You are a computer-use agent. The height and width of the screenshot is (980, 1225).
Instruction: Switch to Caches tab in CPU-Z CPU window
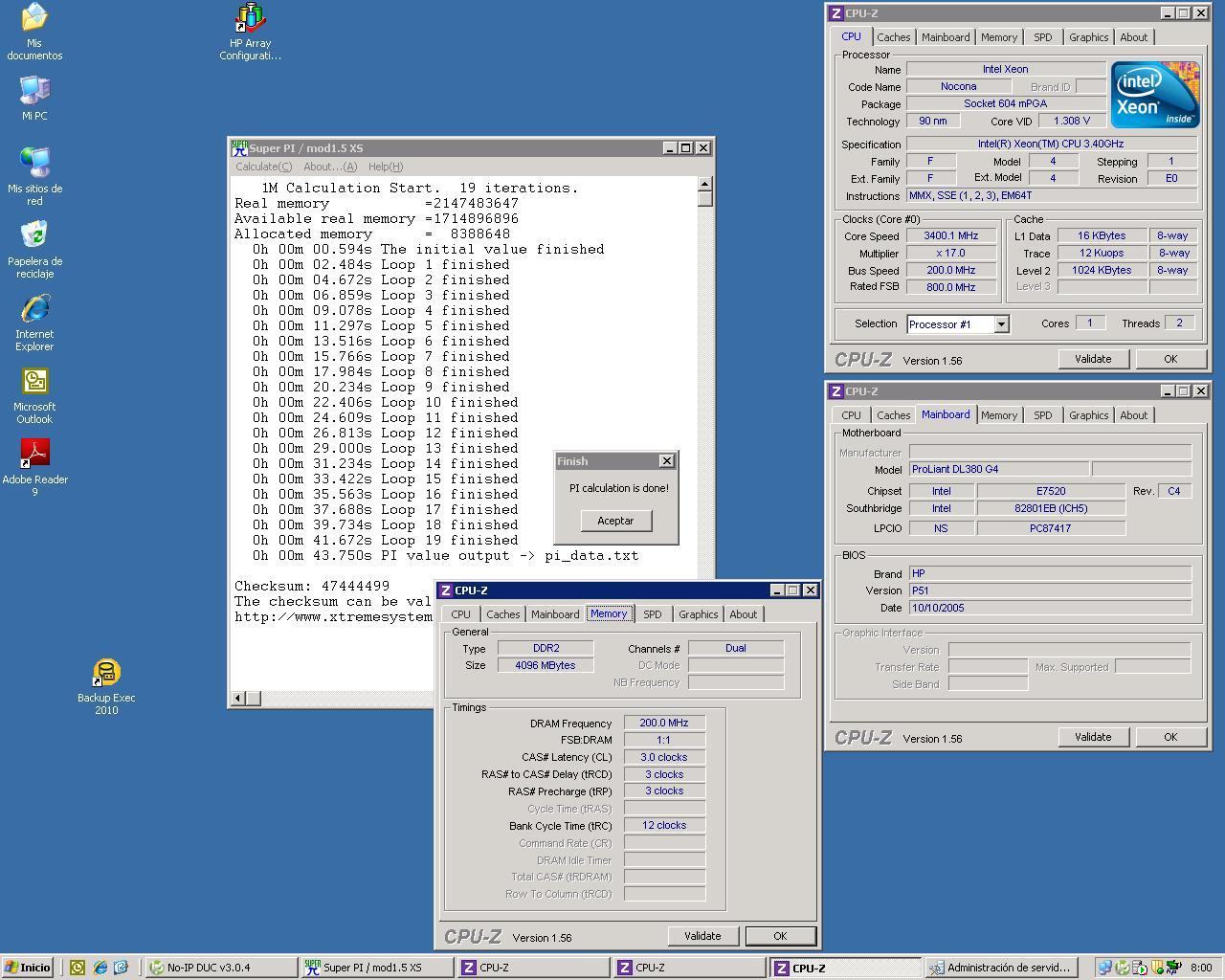click(x=894, y=37)
